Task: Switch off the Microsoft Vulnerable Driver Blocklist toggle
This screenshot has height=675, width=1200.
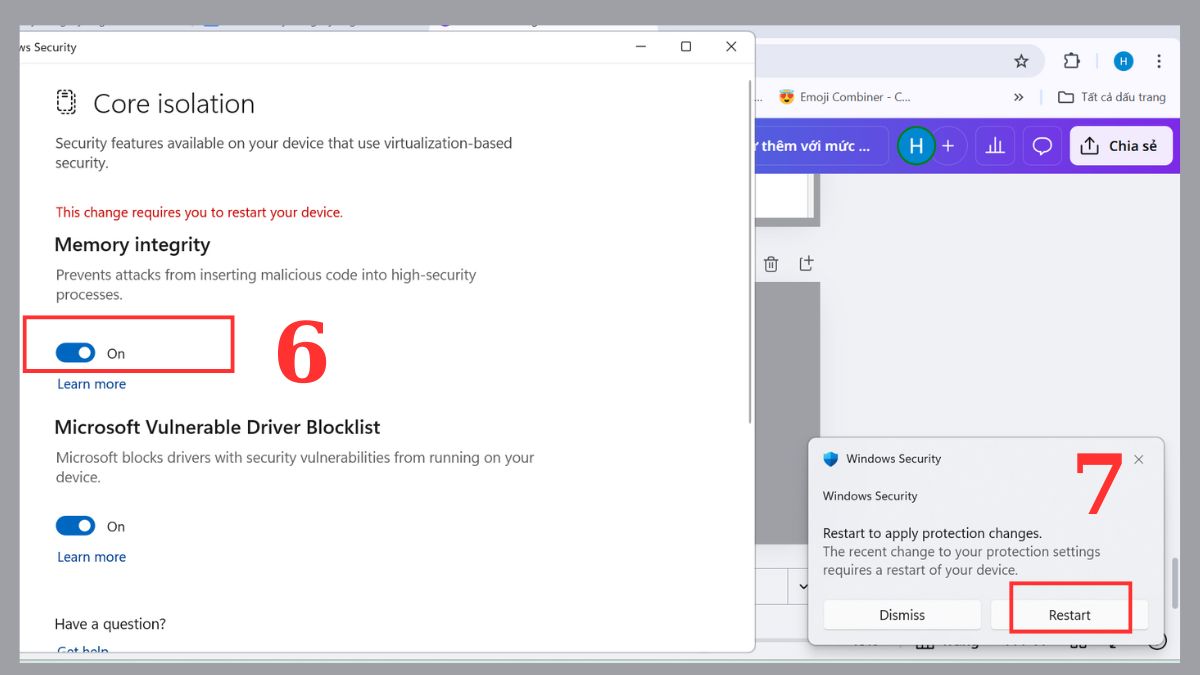Action: [x=75, y=526]
